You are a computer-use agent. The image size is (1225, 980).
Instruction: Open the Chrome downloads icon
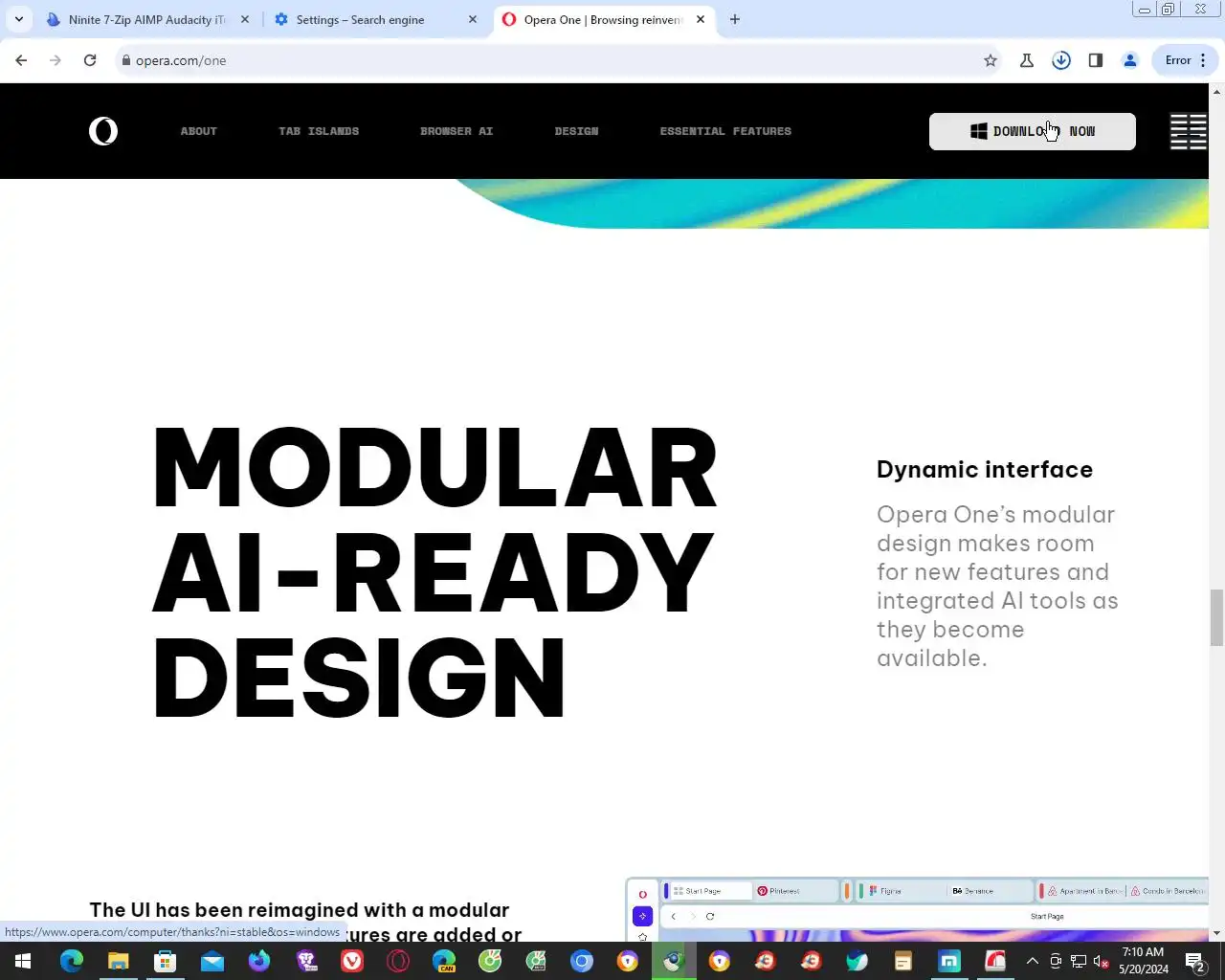[x=1061, y=60]
